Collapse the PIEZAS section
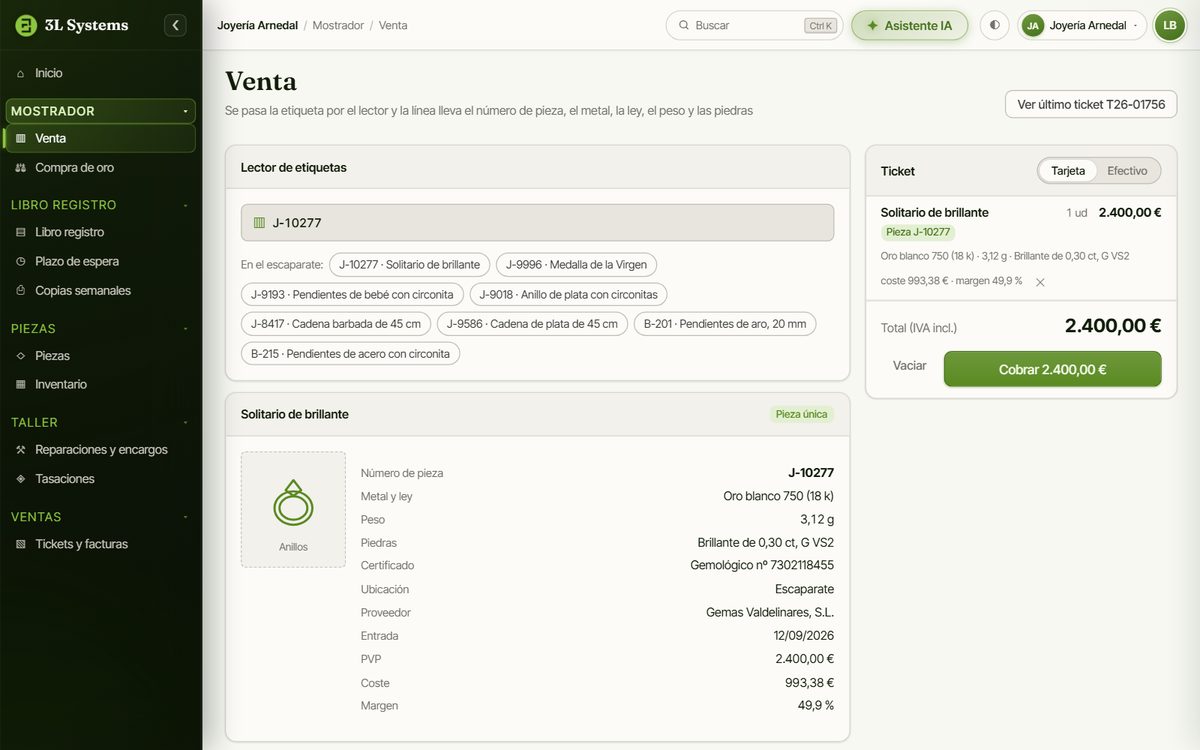The width and height of the screenshot is (1200, 750). [x=101, y=328]
